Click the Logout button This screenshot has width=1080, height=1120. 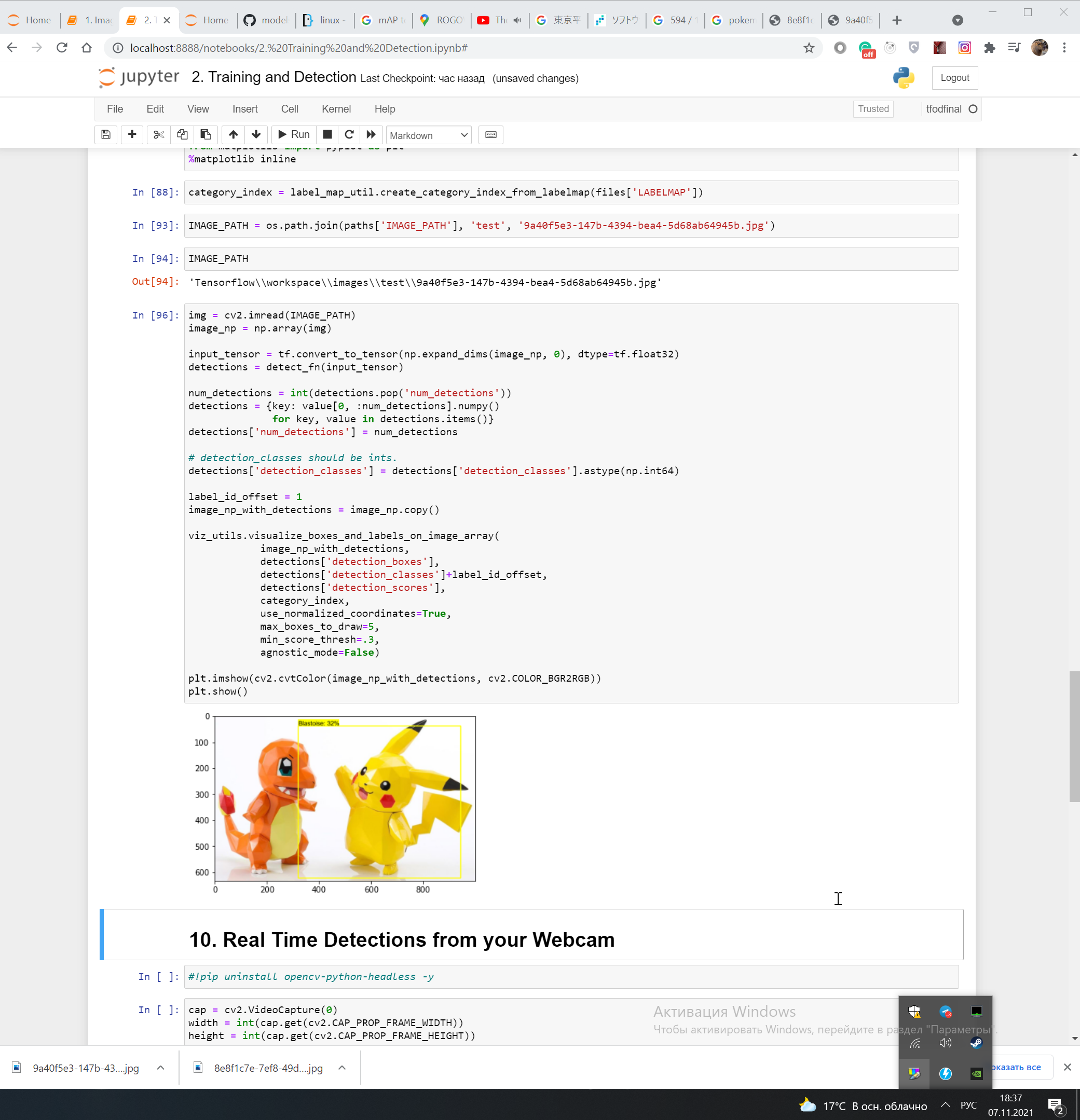coord(954,78)
